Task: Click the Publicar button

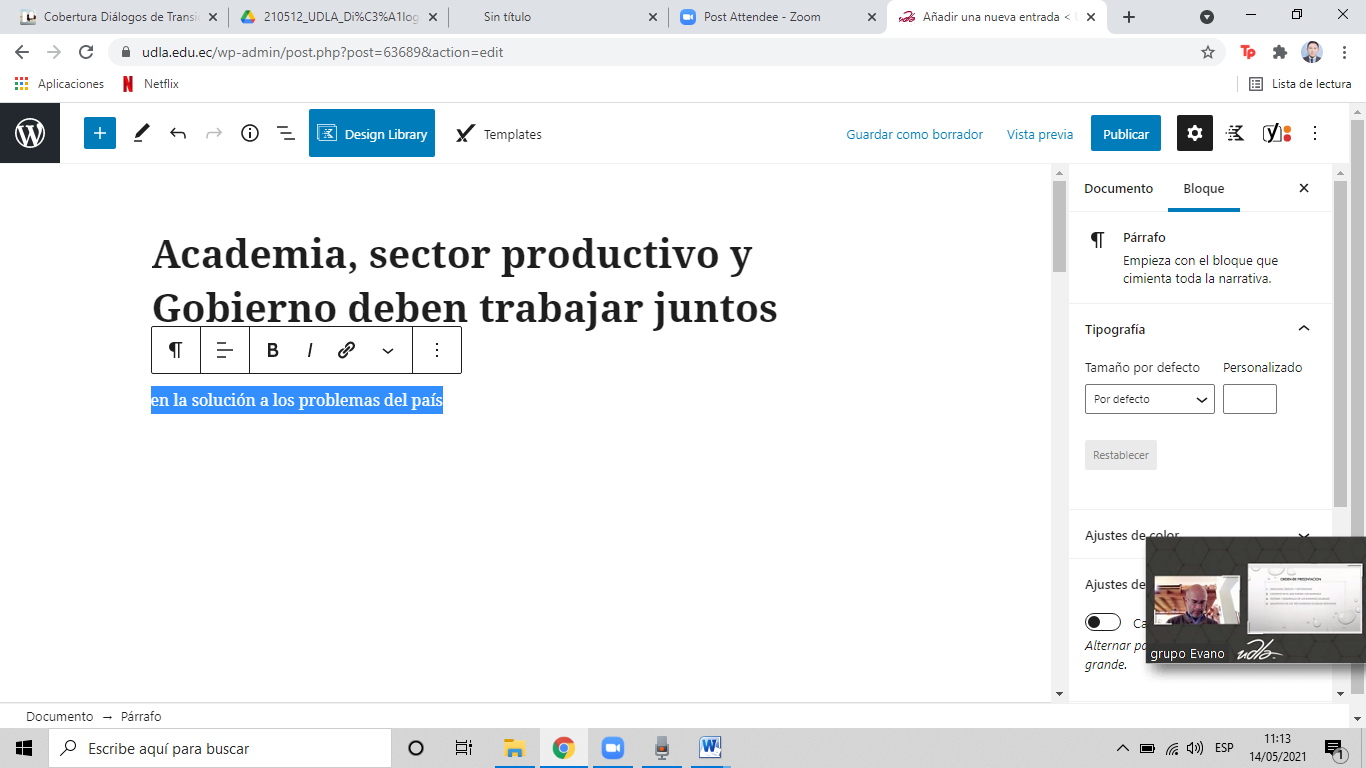Action: click(1125, 134)
